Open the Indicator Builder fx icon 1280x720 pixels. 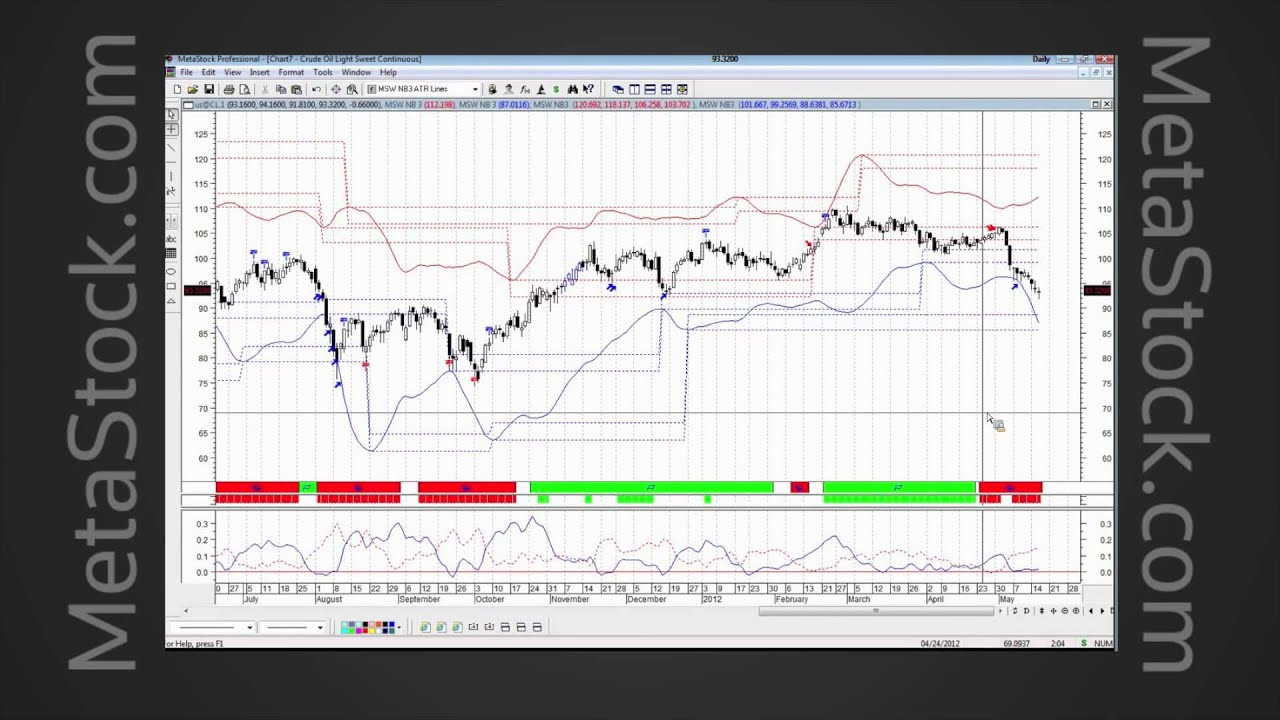pos(525,89)
